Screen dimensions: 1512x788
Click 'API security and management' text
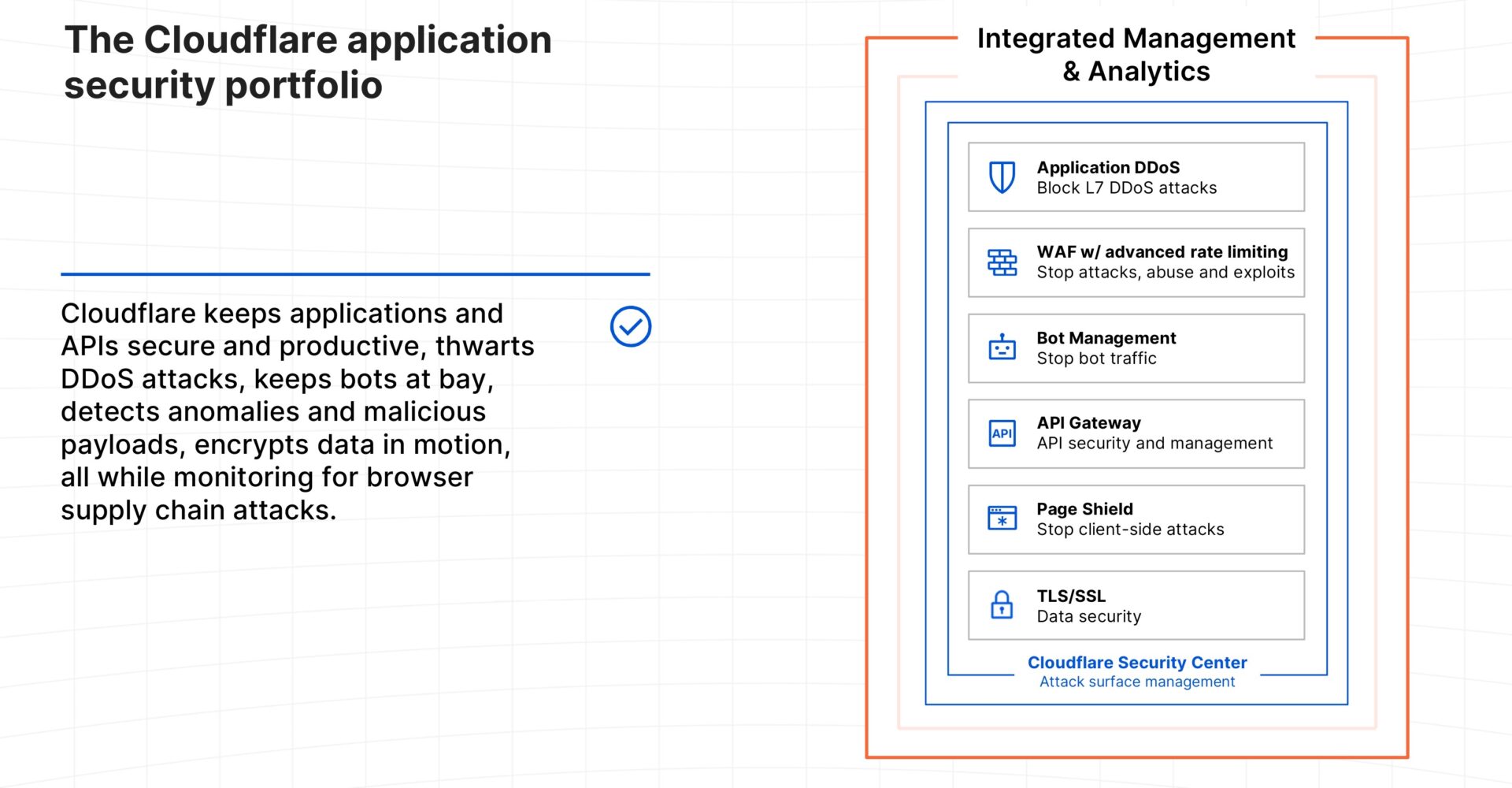pos(1154,444)
